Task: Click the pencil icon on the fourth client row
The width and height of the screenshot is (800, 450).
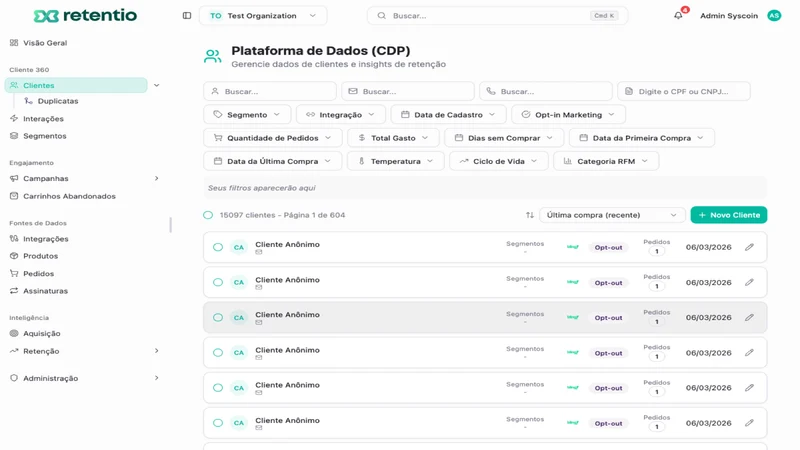Action: point(749,353)
